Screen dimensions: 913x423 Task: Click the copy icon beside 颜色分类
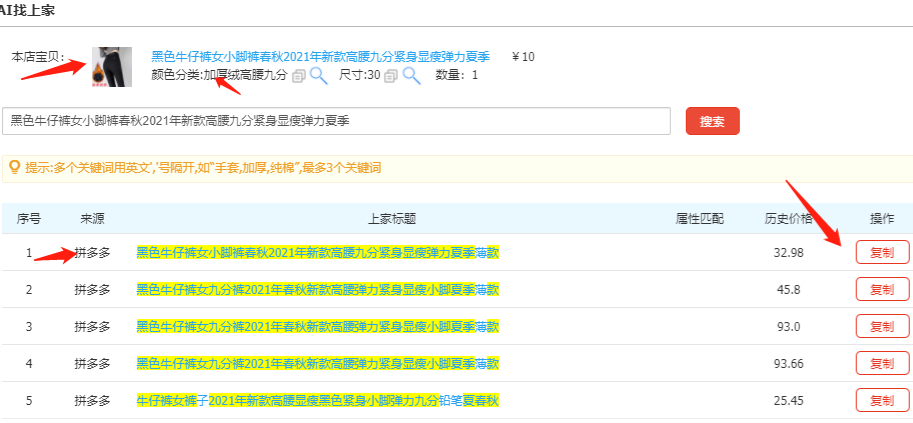pyautogui.click(x=298, y=76)
